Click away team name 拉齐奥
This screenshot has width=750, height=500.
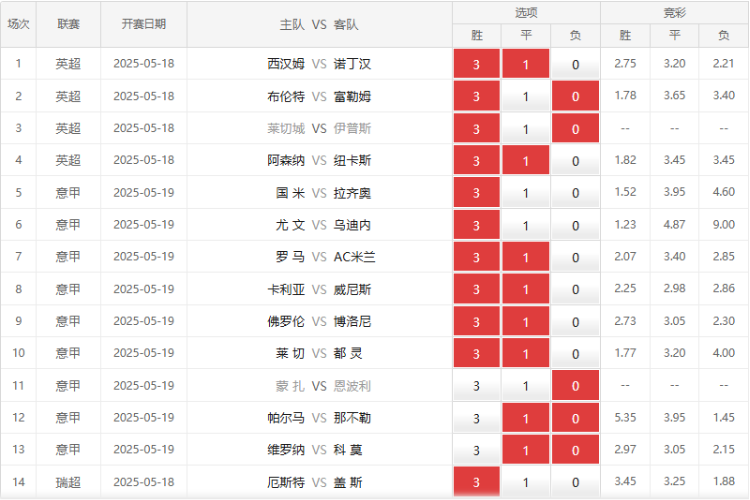tap(352, 193)
